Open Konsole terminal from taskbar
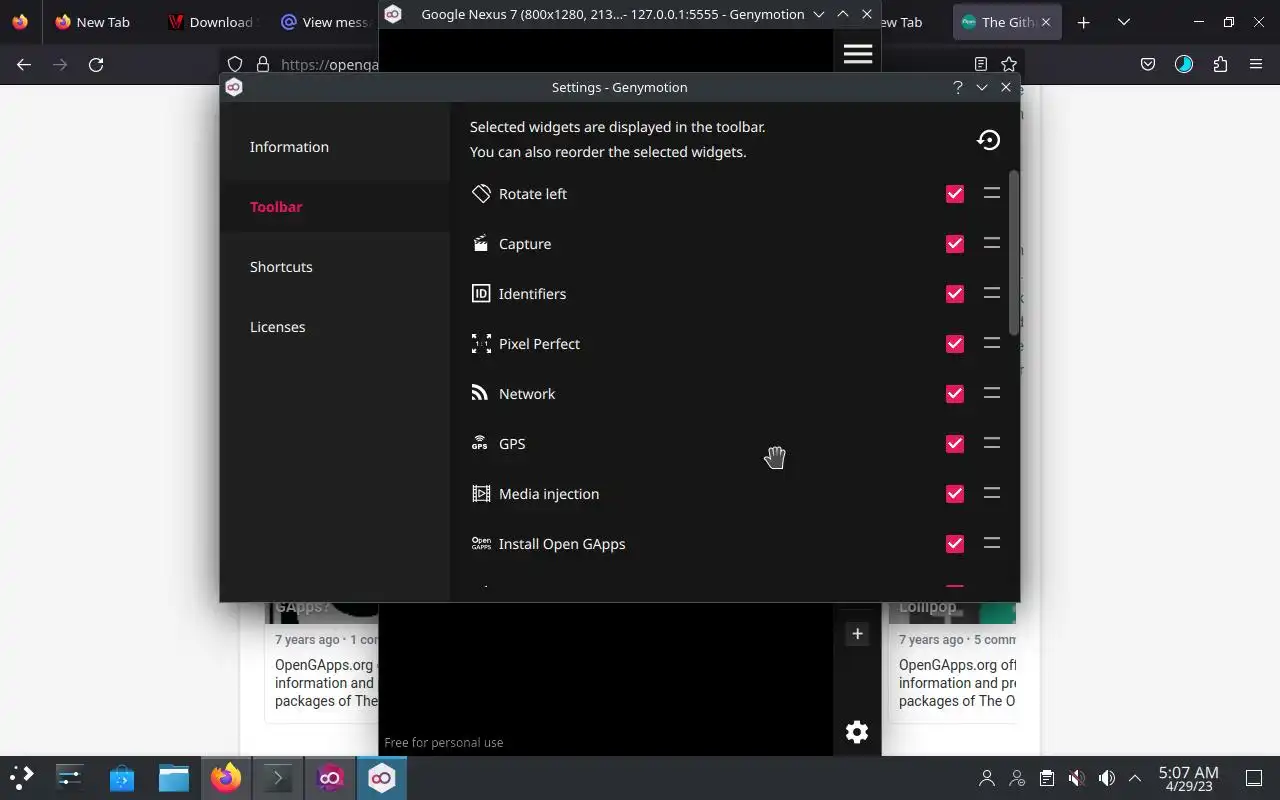Screen dimensions: 1280x800 (x=277, y=777)
